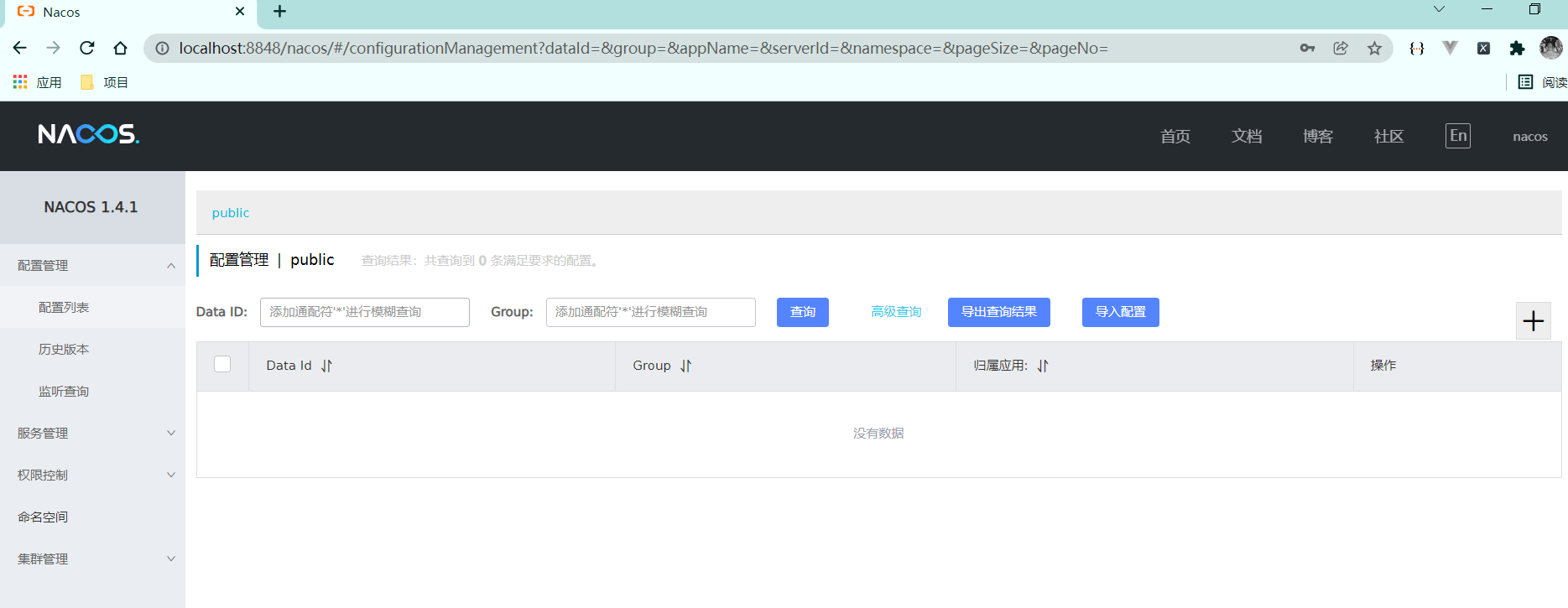Focus the Group search field
The image size is (1568, 608).
[651, 312]
